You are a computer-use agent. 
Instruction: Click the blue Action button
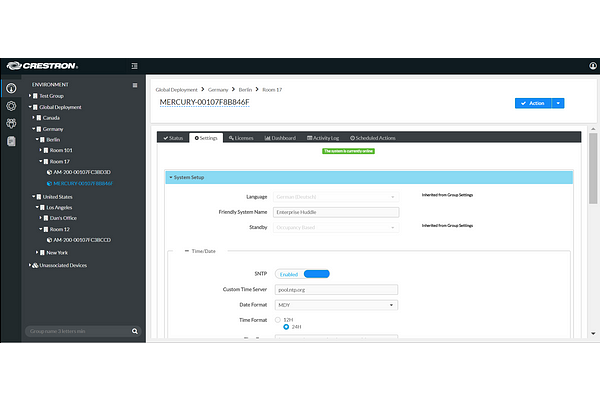click(533, 102)
